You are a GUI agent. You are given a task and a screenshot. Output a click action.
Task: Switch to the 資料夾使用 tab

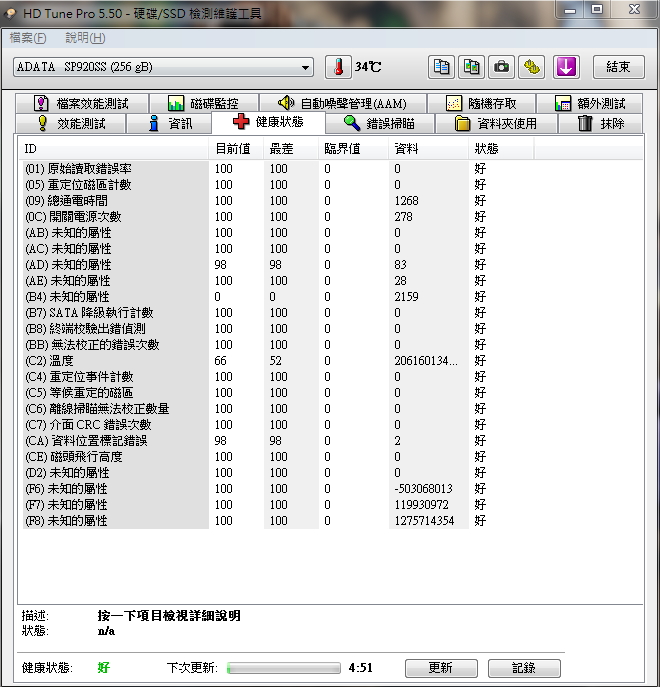tap(496, 124)
